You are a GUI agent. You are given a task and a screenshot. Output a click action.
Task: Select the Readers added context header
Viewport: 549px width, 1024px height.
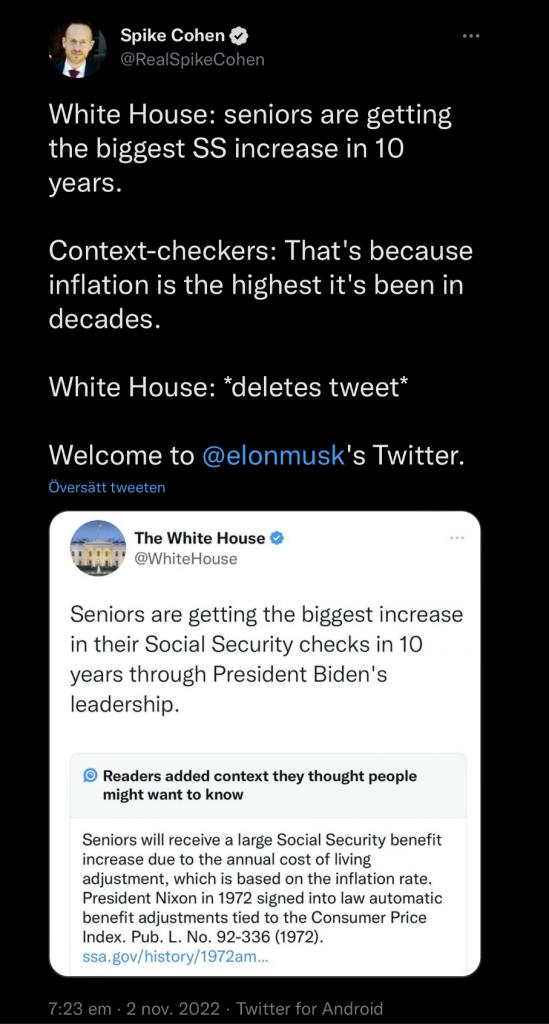260,785
